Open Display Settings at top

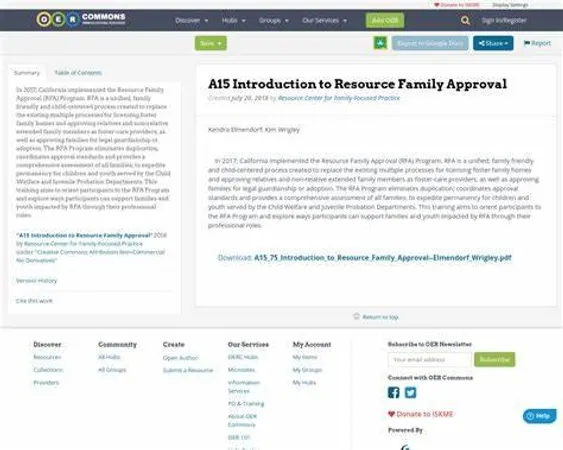pyautogui.click(x=510, y=5)
